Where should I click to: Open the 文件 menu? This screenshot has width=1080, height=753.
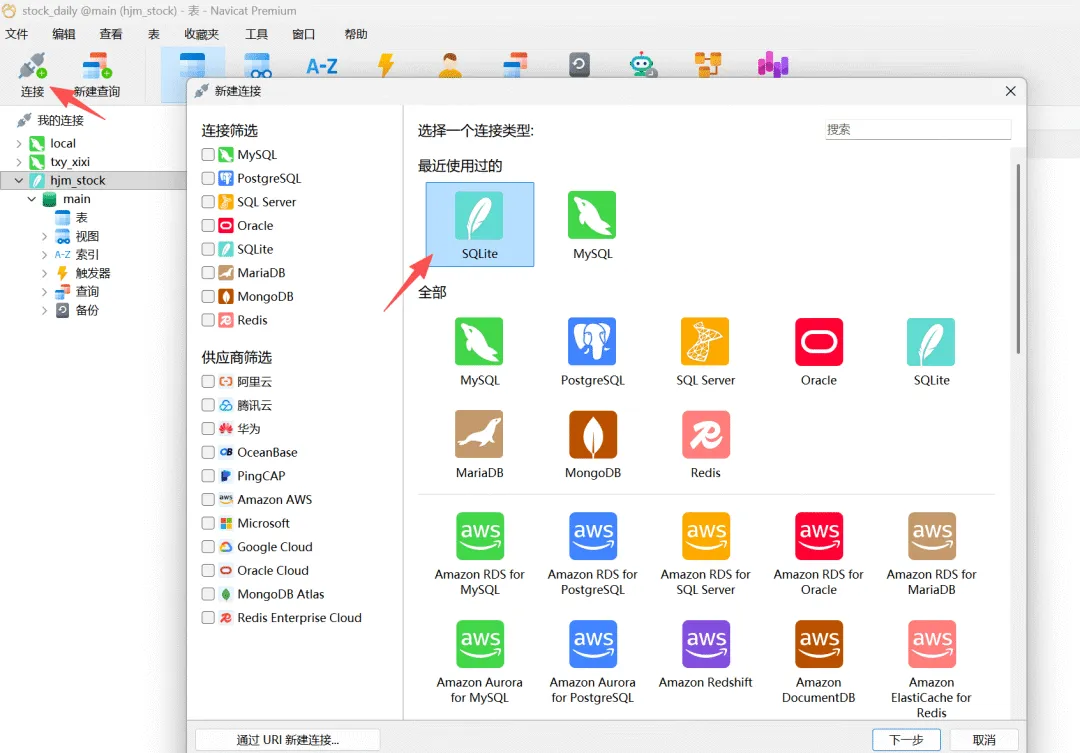(x=17, y=34)
